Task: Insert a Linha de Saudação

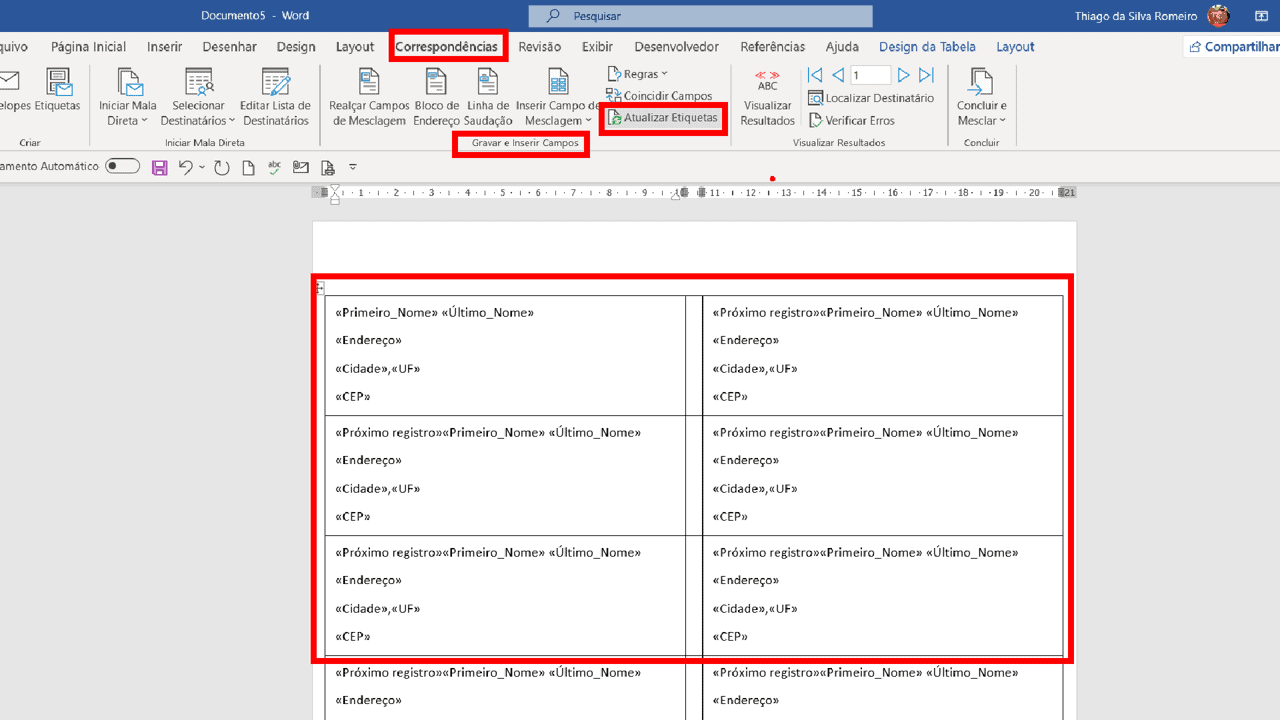Action: 488,97
